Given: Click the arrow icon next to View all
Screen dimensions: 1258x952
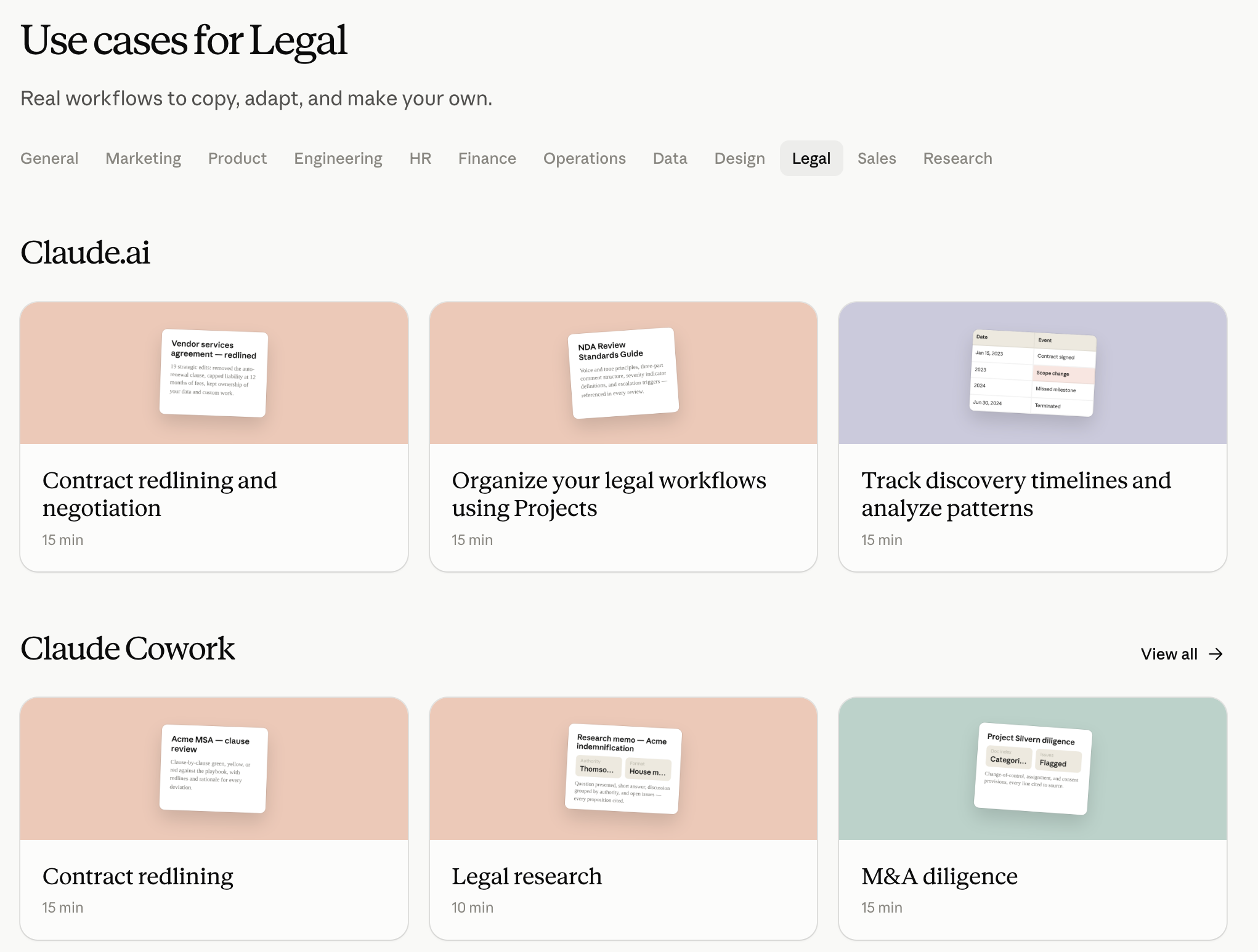Looking at the screenshot, I should coord(1216,654).
